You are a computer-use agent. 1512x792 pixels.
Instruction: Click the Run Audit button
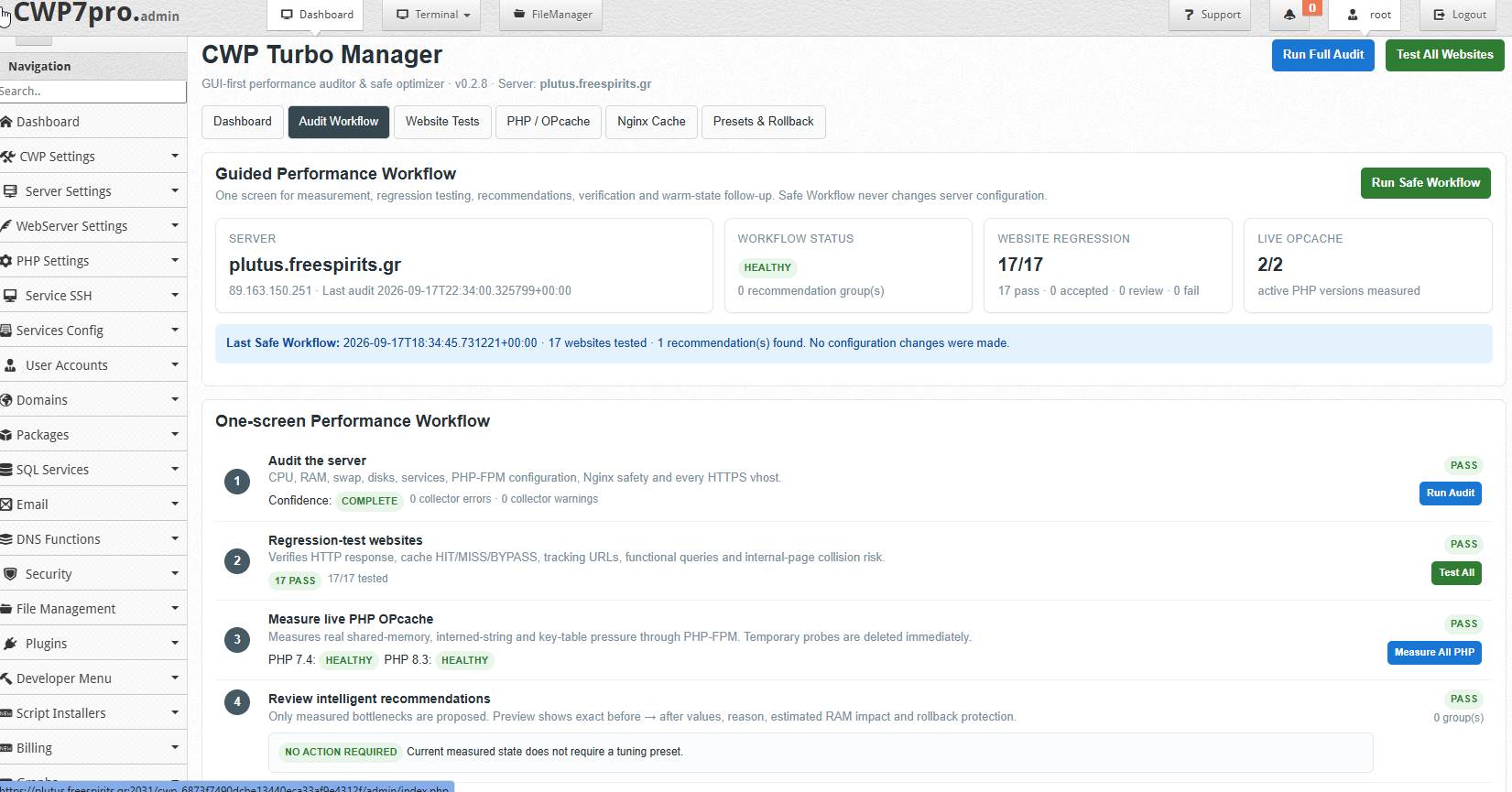tap(1451, 494)
